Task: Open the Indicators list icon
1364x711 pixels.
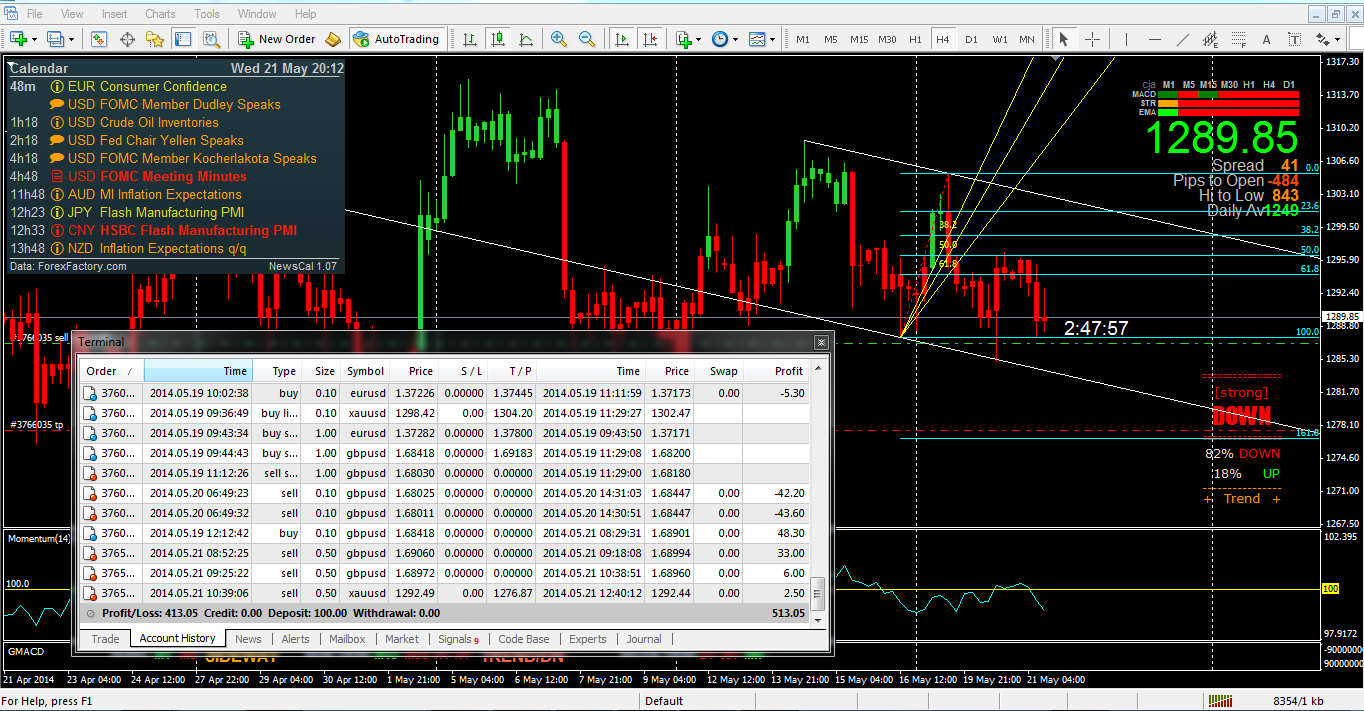Action: pos(684,39)
